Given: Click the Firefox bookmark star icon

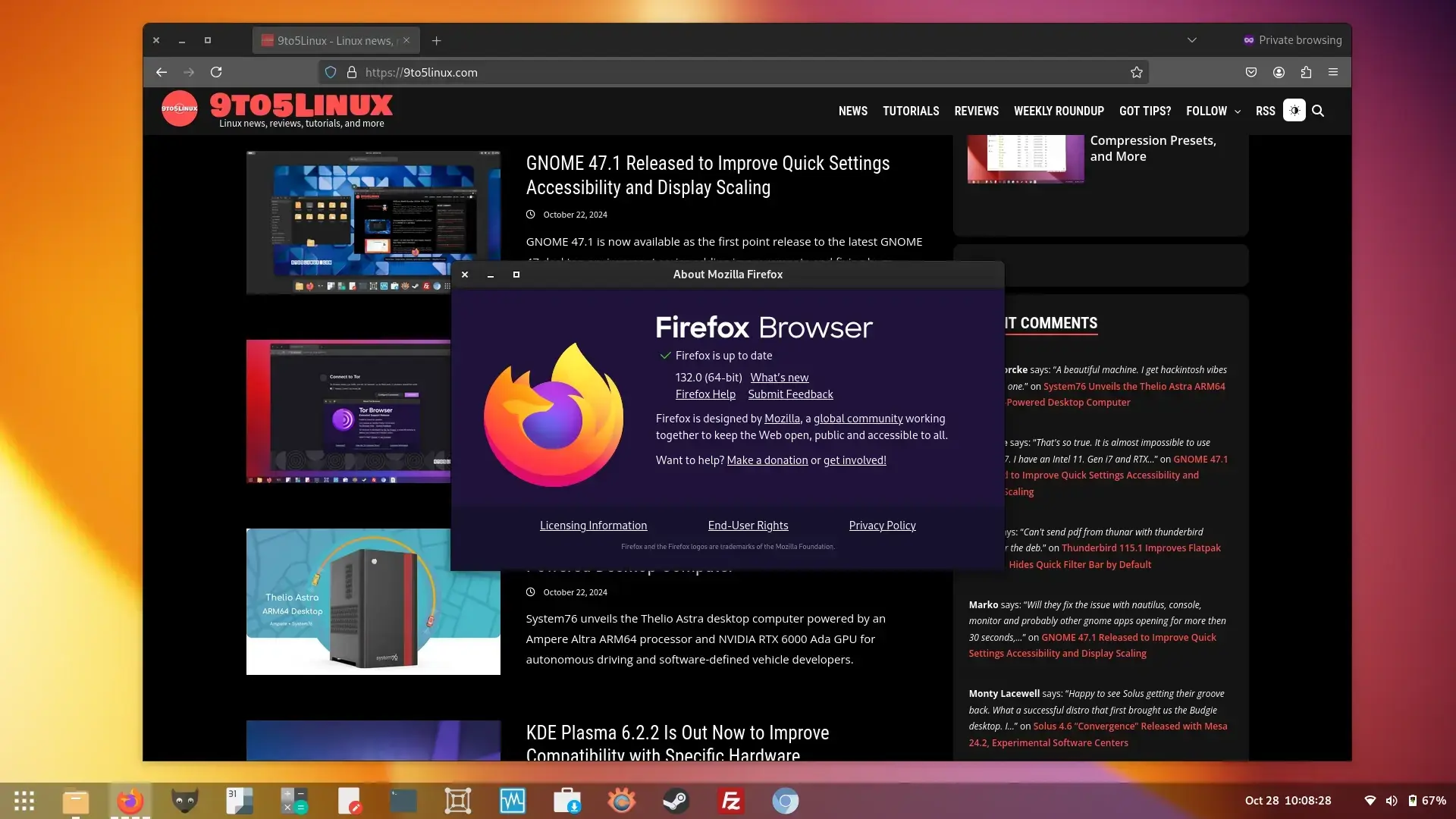Looking at the screenshot, I should pos(1137,72).
